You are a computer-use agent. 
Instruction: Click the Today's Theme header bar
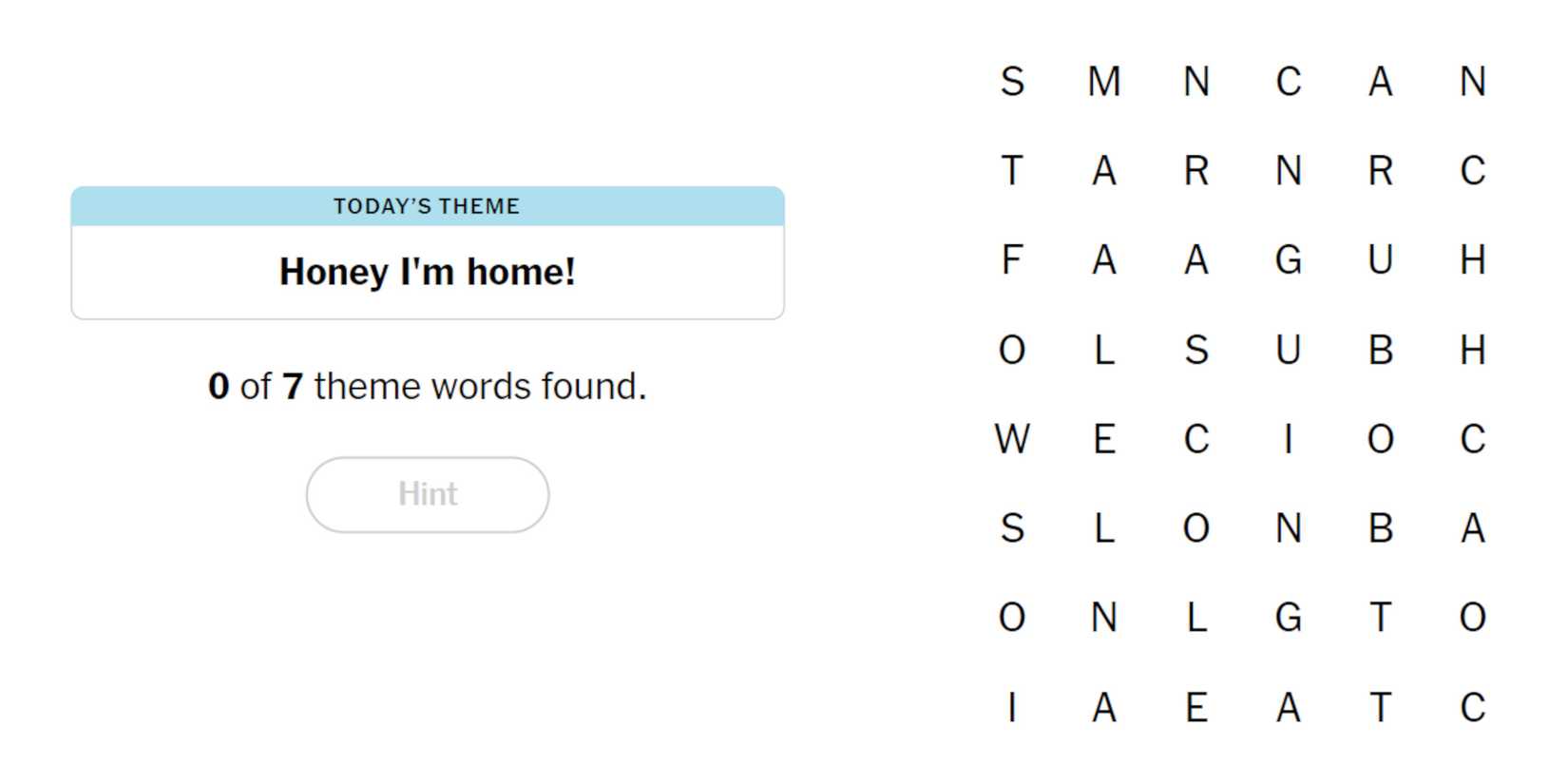(428, 206)
